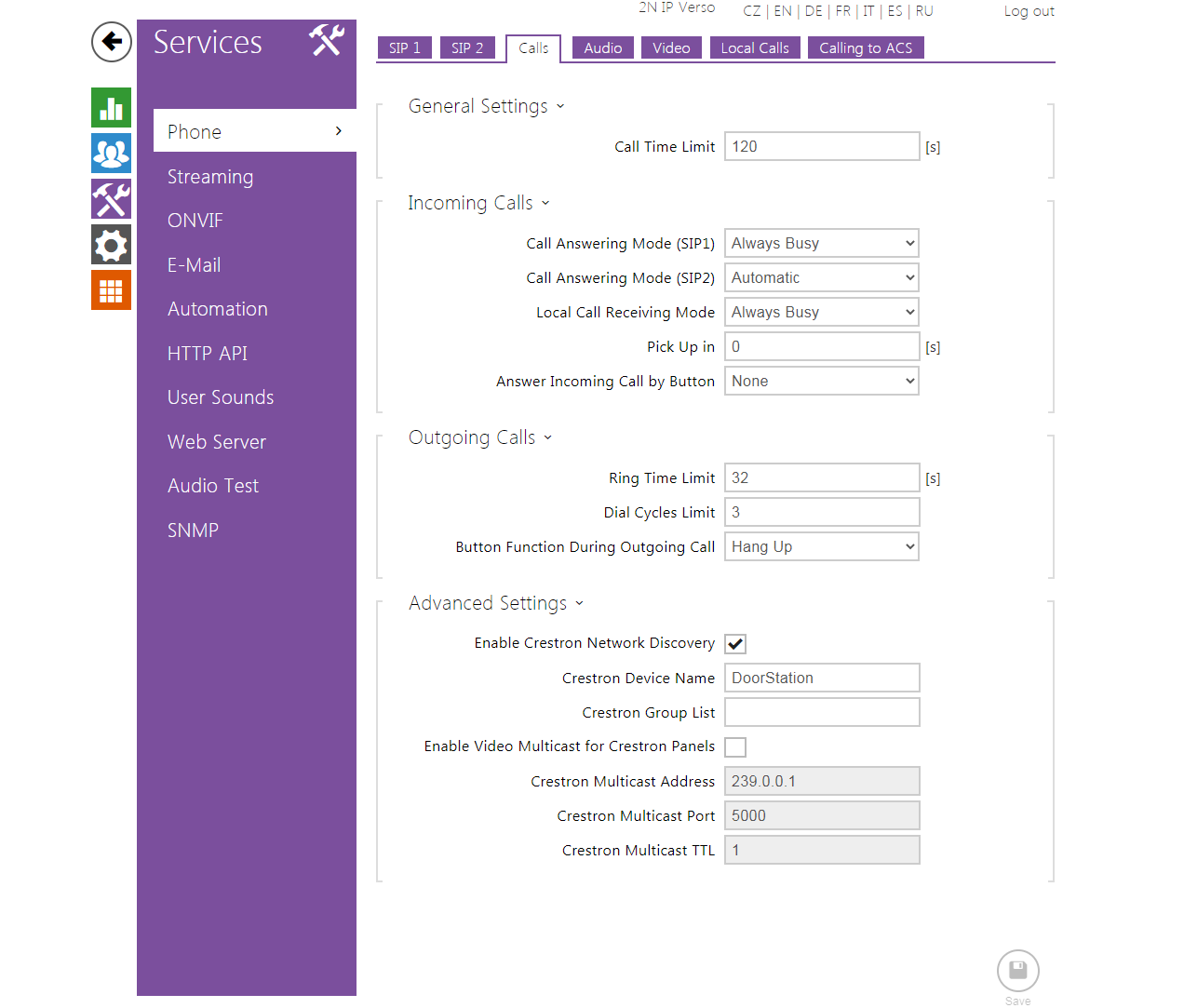Disable Crestron Network Discovery checkbox

735,644
